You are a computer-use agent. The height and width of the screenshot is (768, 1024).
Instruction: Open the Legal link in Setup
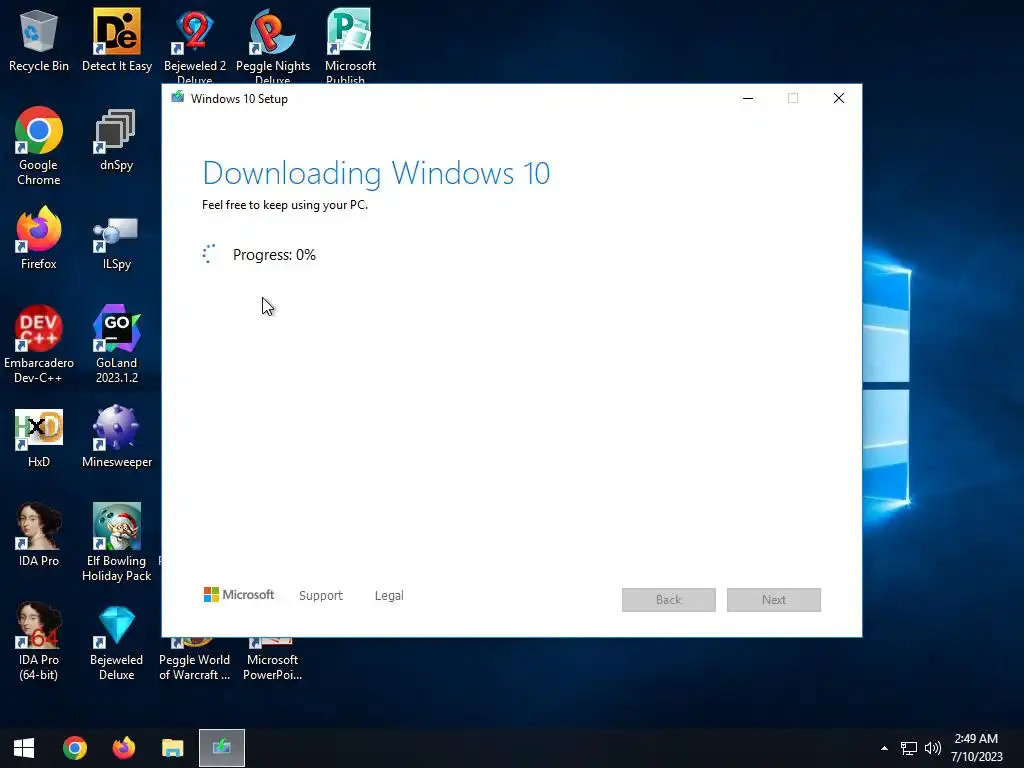(389, 596)
